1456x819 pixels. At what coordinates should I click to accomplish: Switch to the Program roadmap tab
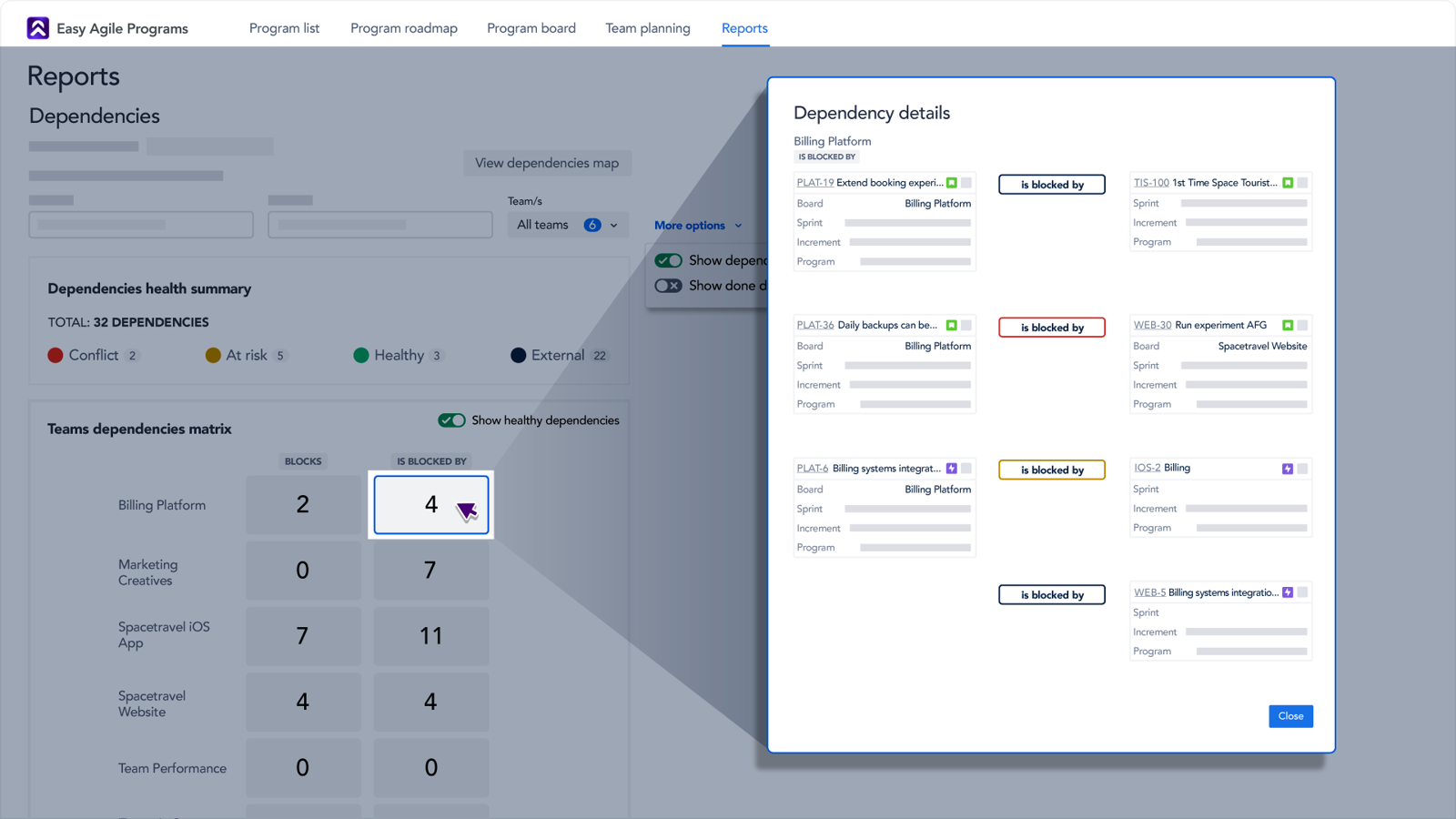pos(403,28)
